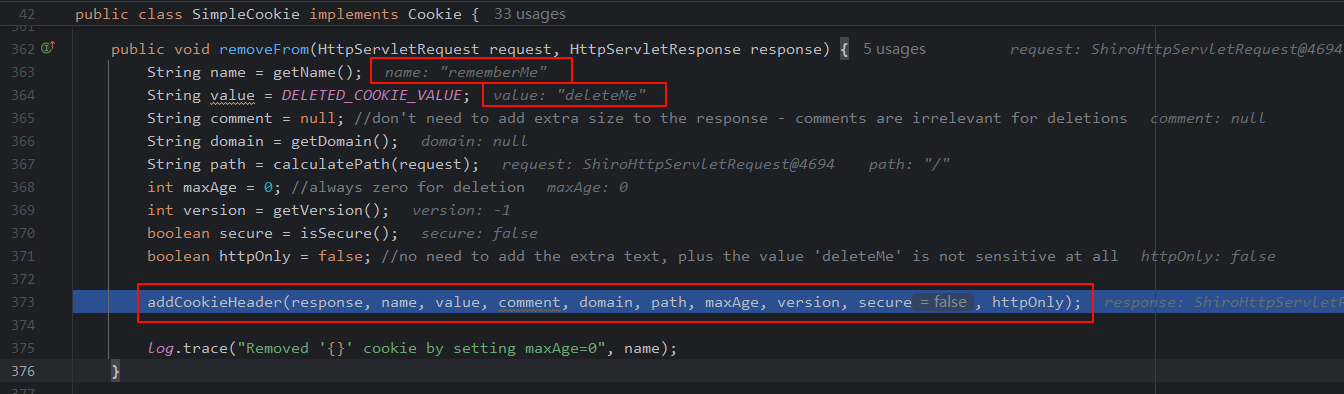Click the 'DELETED_COOKIE_VALUE' constant
The width and height of the screenshot is (1344, 394).
point(371,95)
